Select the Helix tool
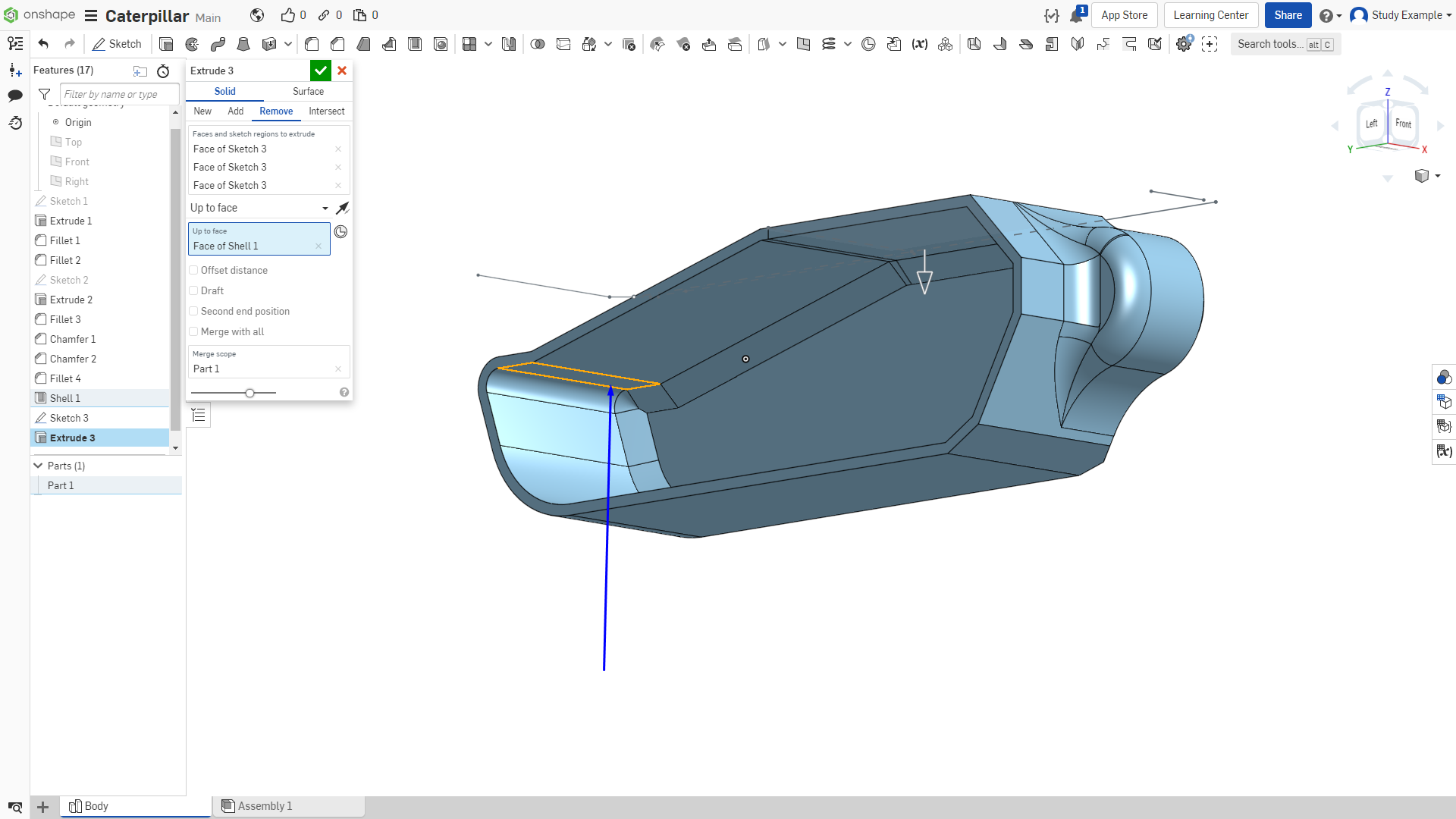The image size is (1456, 819). tap(829, 44)
